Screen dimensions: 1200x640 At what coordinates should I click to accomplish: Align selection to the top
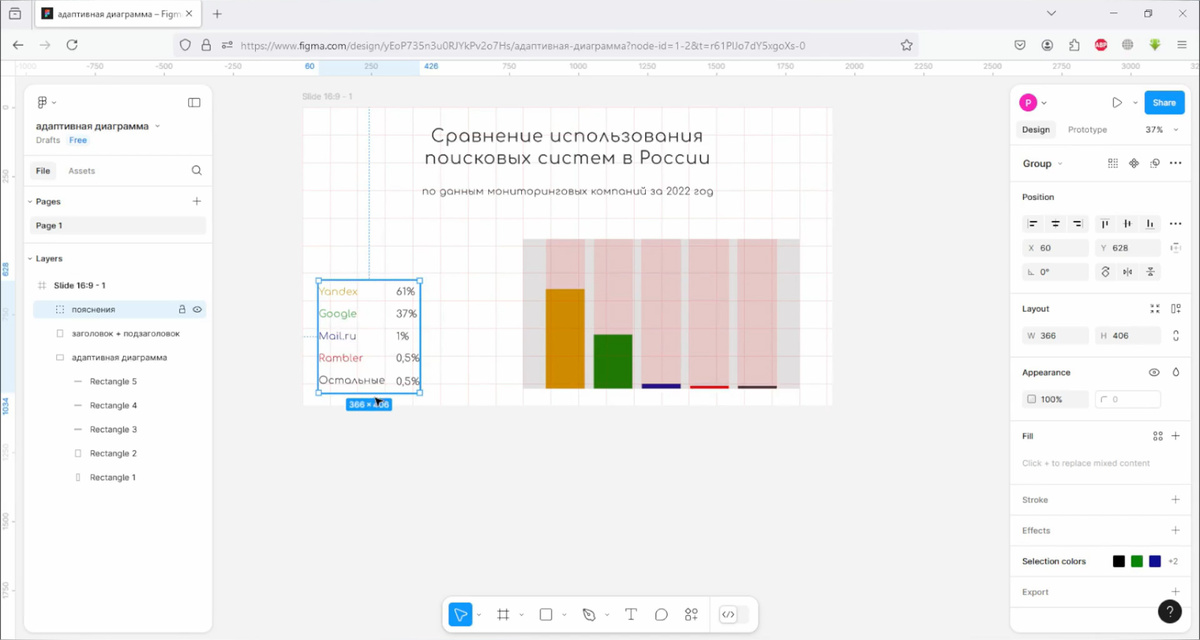(x=1106, y=224)
